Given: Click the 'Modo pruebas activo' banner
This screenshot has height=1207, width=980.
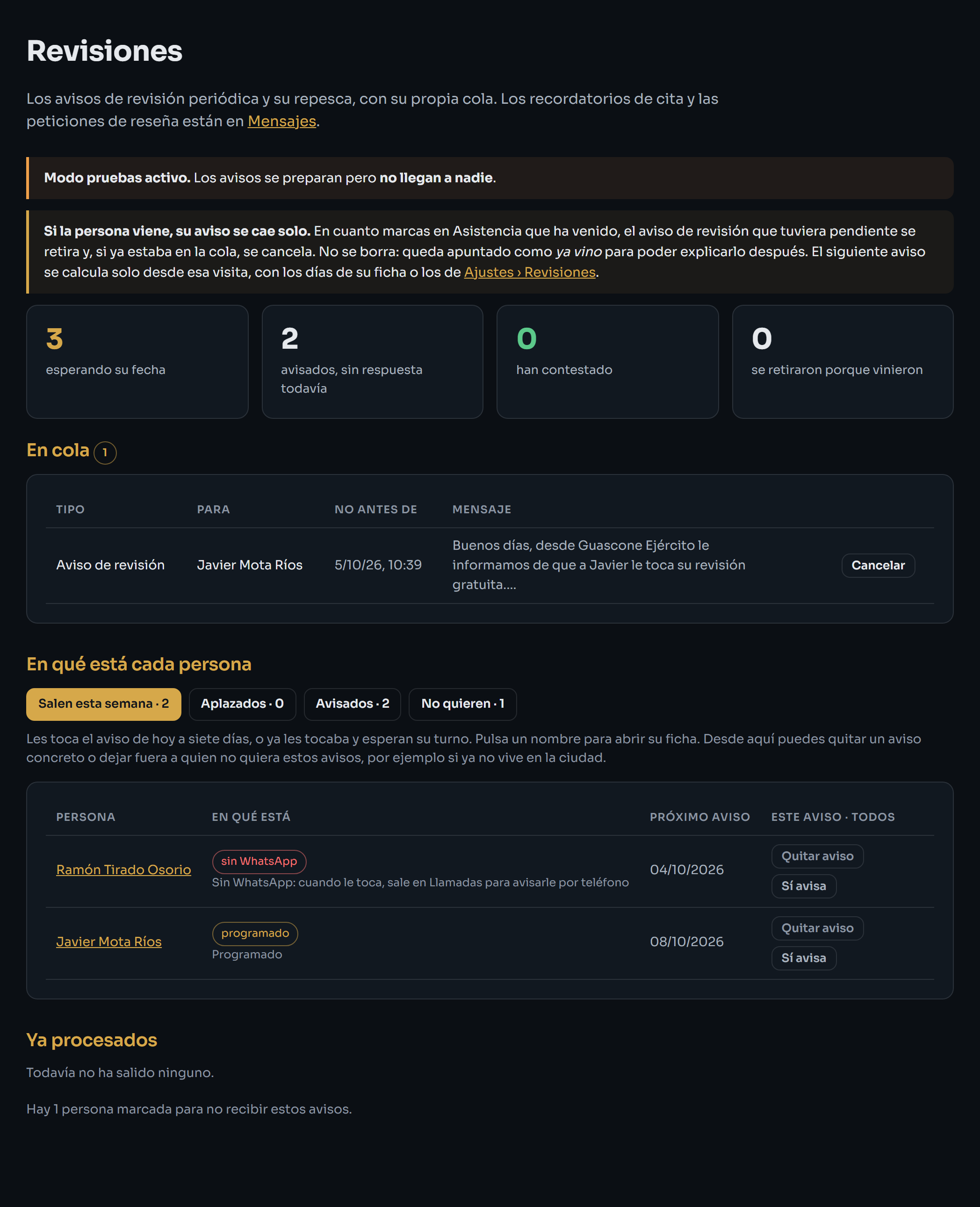Looking at the screenshot, I should point(490,178).
